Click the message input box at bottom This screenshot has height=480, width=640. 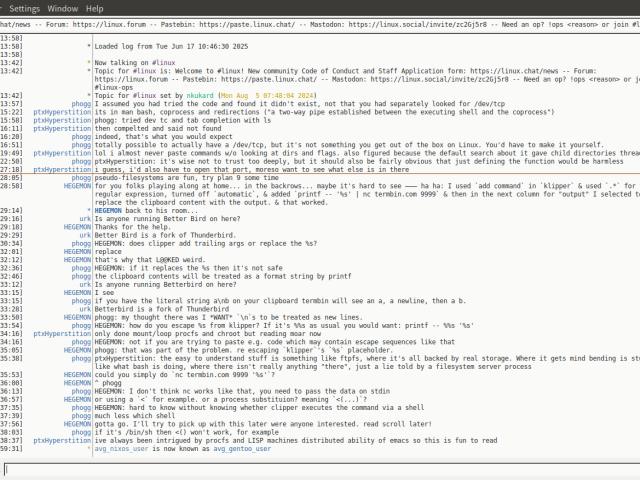coord(320,467)
